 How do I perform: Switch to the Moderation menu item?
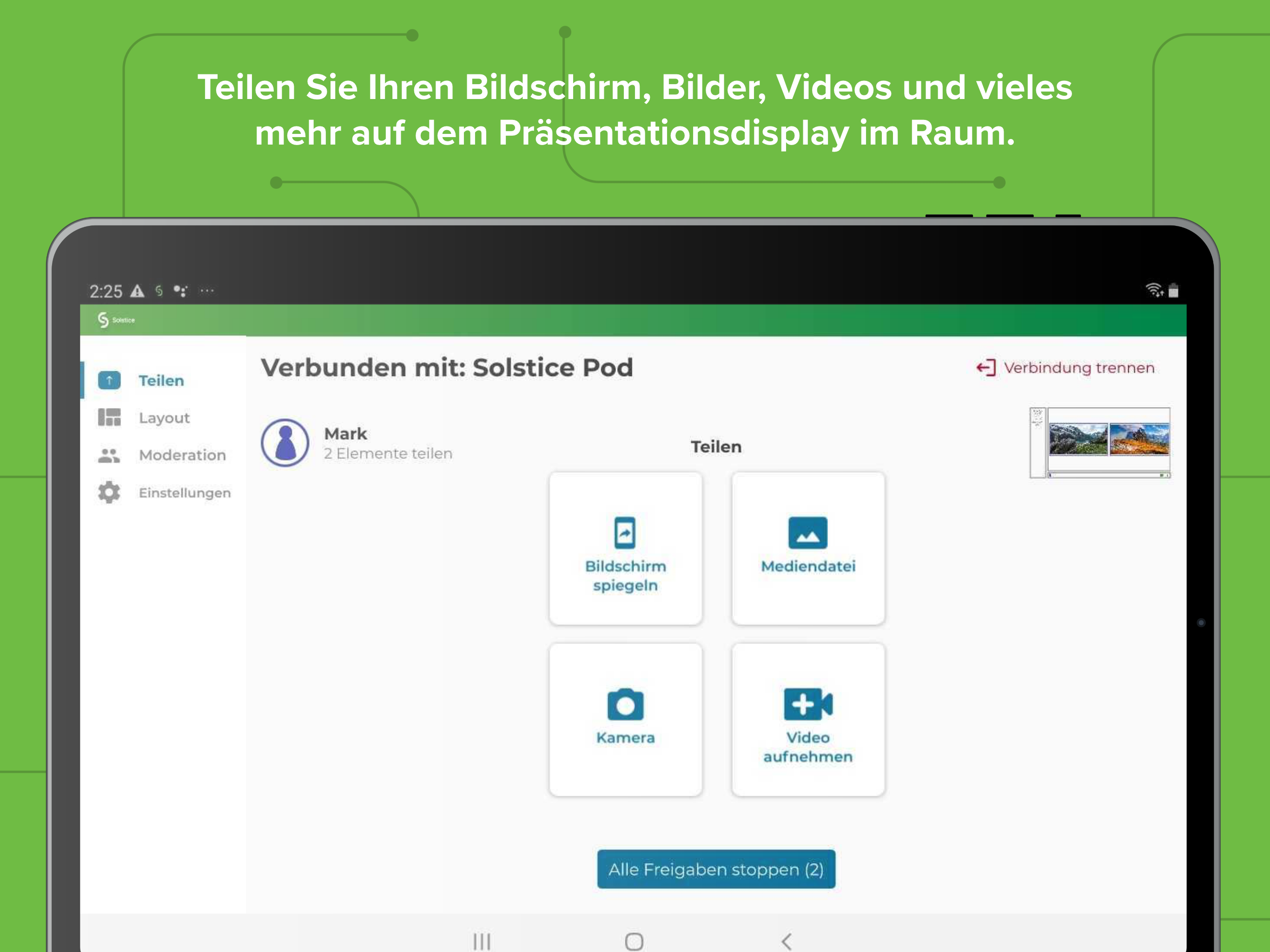[x=183, y=456]
